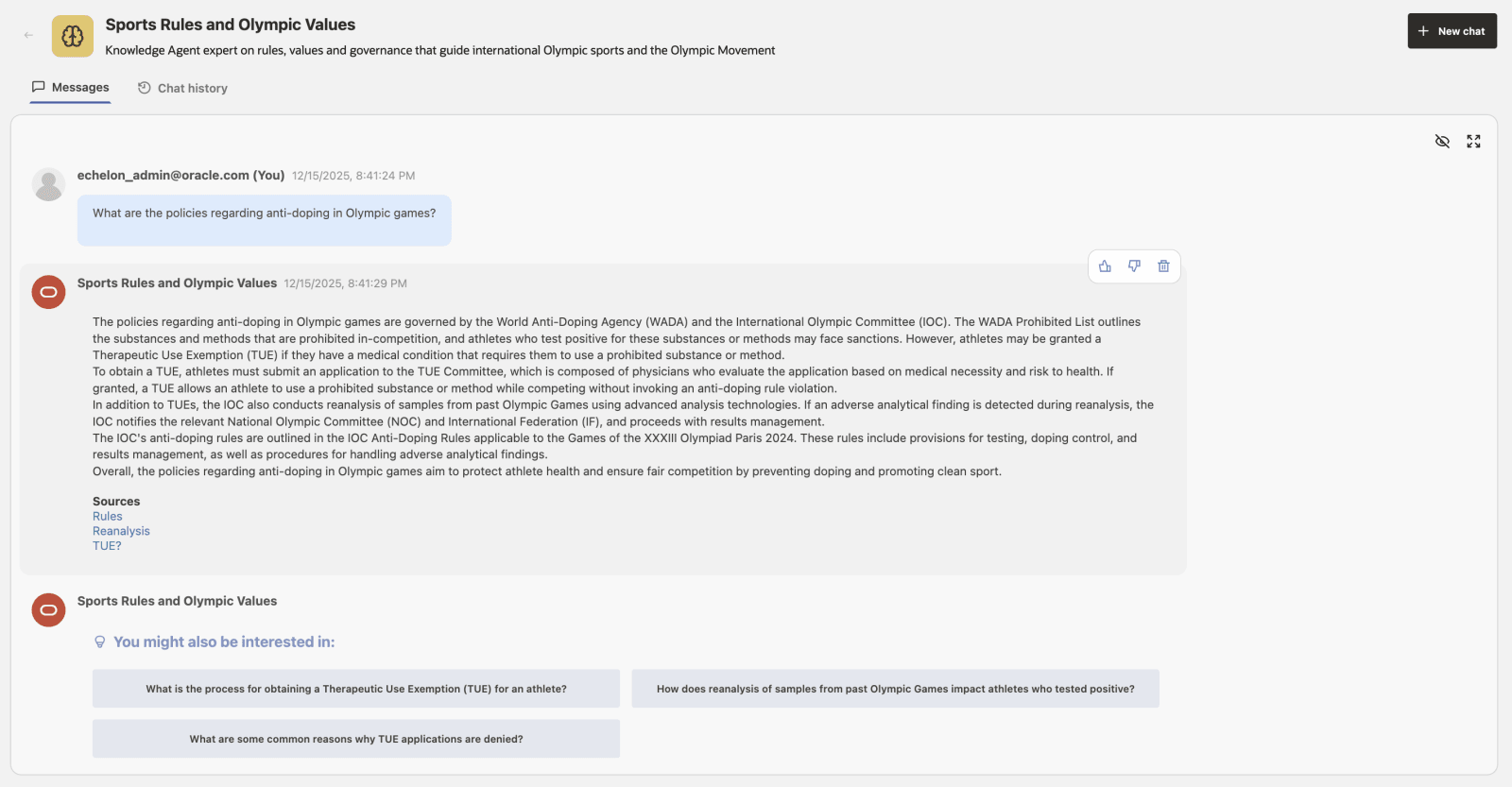The height and width of the screenshot is (787, 1512).
Task: Click the lightbulb suggestions icon
Action: click(100, 642)
